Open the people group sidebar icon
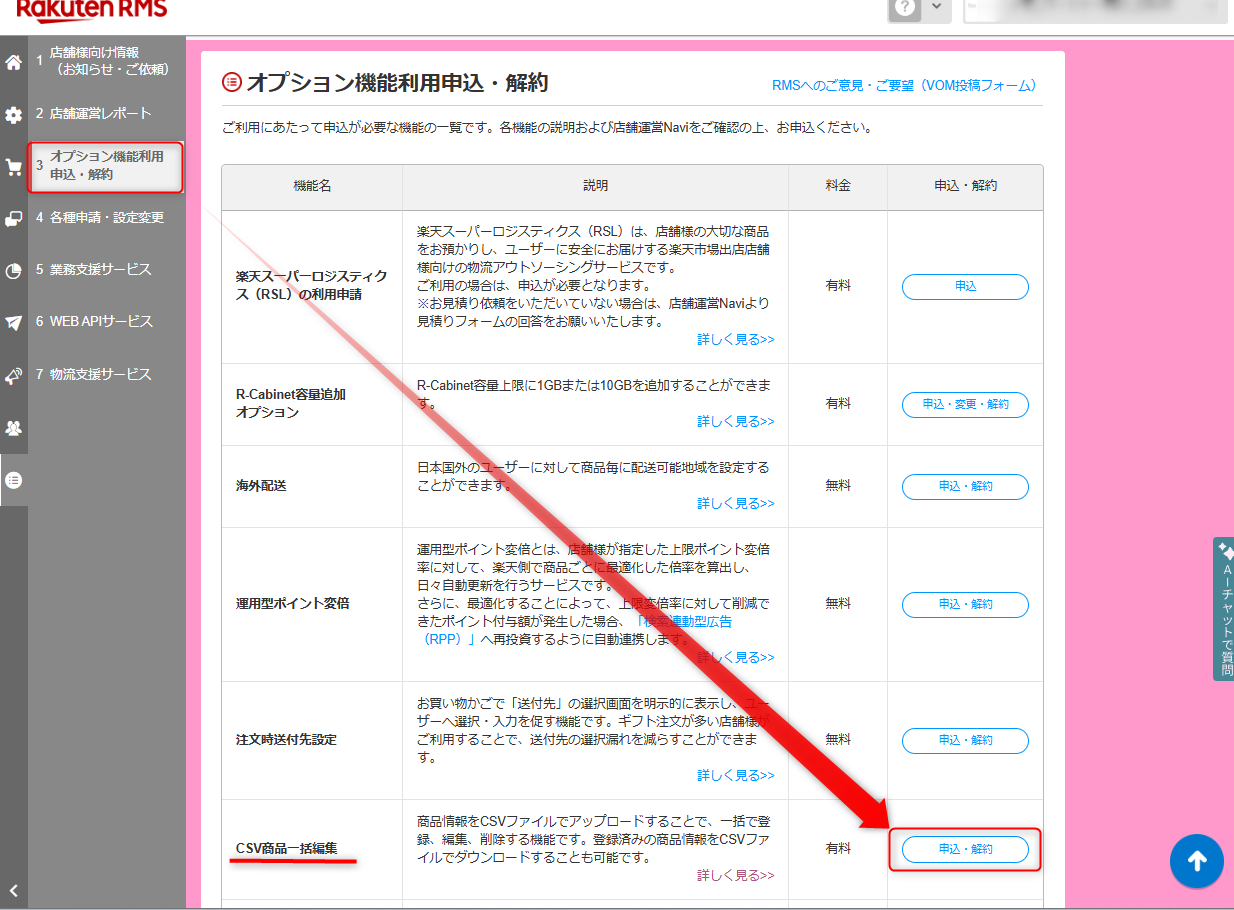The width and height of the screenshot is (1234, 910). click(13, 428)
